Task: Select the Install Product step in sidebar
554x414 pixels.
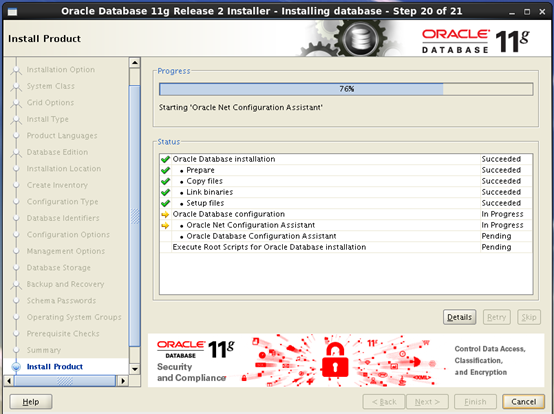Action: coord(55,367)
